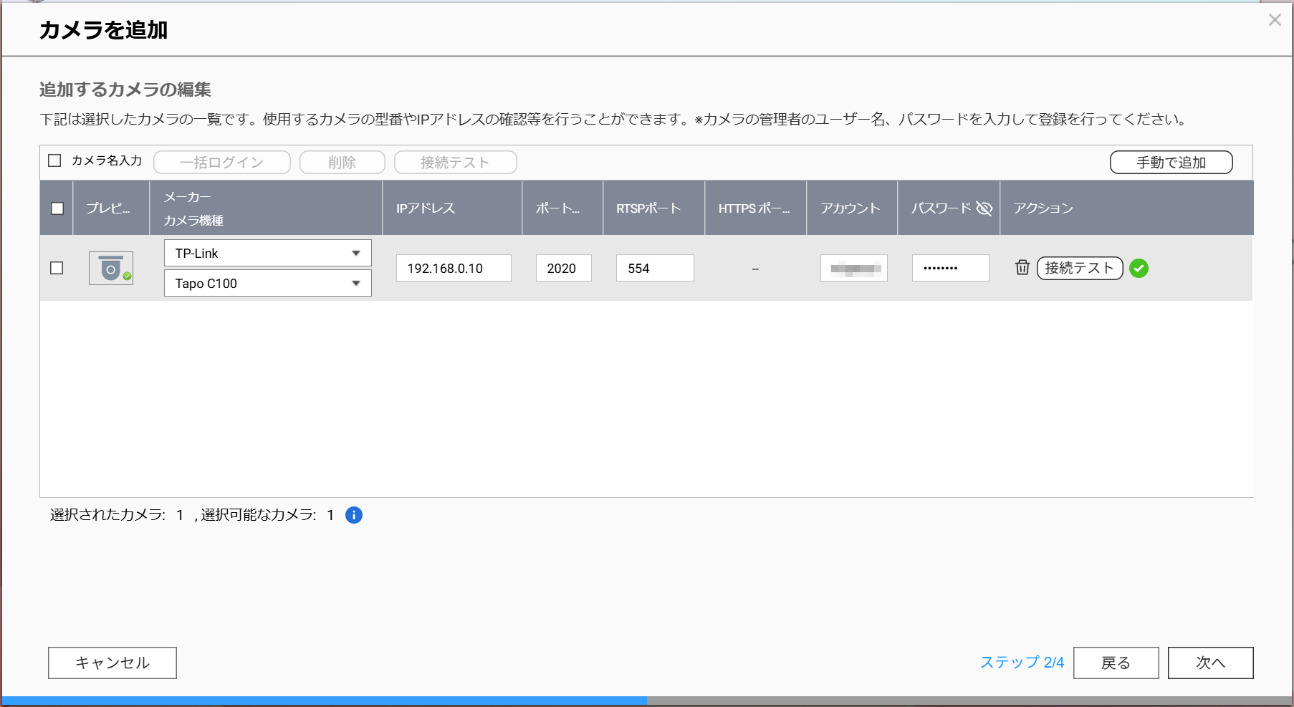Screen dimensions: 1294x707
Task: Click the trash icon for the TP-Link camera
Action: click(x=1022, y=268)
